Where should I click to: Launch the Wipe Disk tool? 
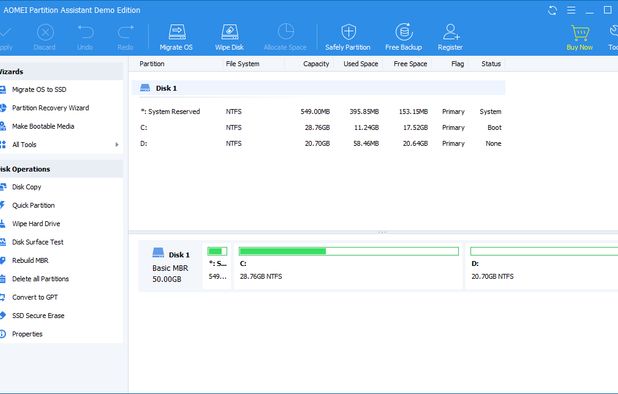229,37
